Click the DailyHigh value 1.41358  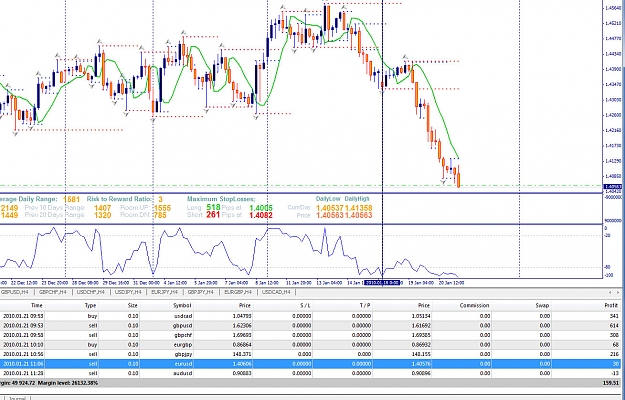[358, 208]
